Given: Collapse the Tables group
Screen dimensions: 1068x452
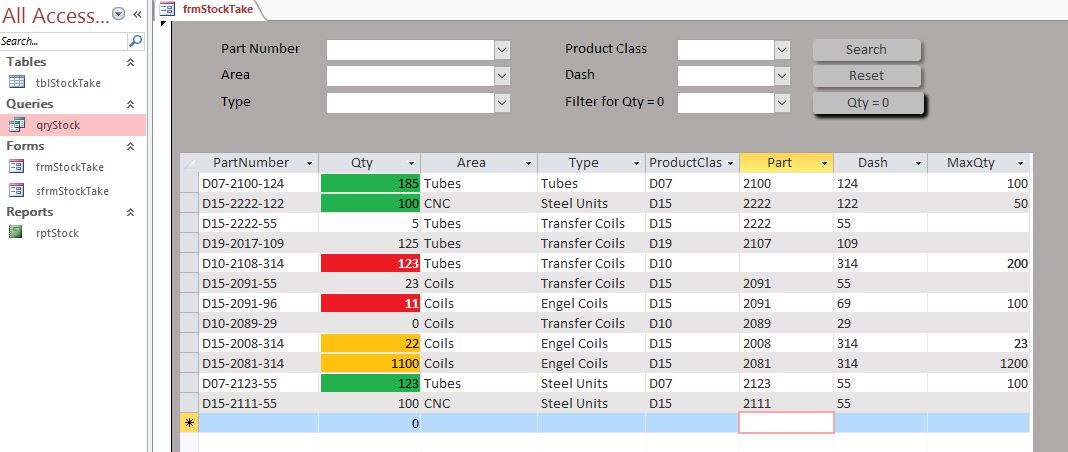Looking at the screenshot, I should (x=130, y=62).
